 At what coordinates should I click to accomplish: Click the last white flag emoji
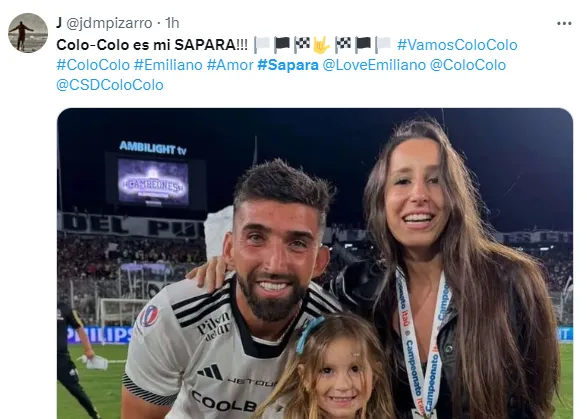[x=383, y=45]
